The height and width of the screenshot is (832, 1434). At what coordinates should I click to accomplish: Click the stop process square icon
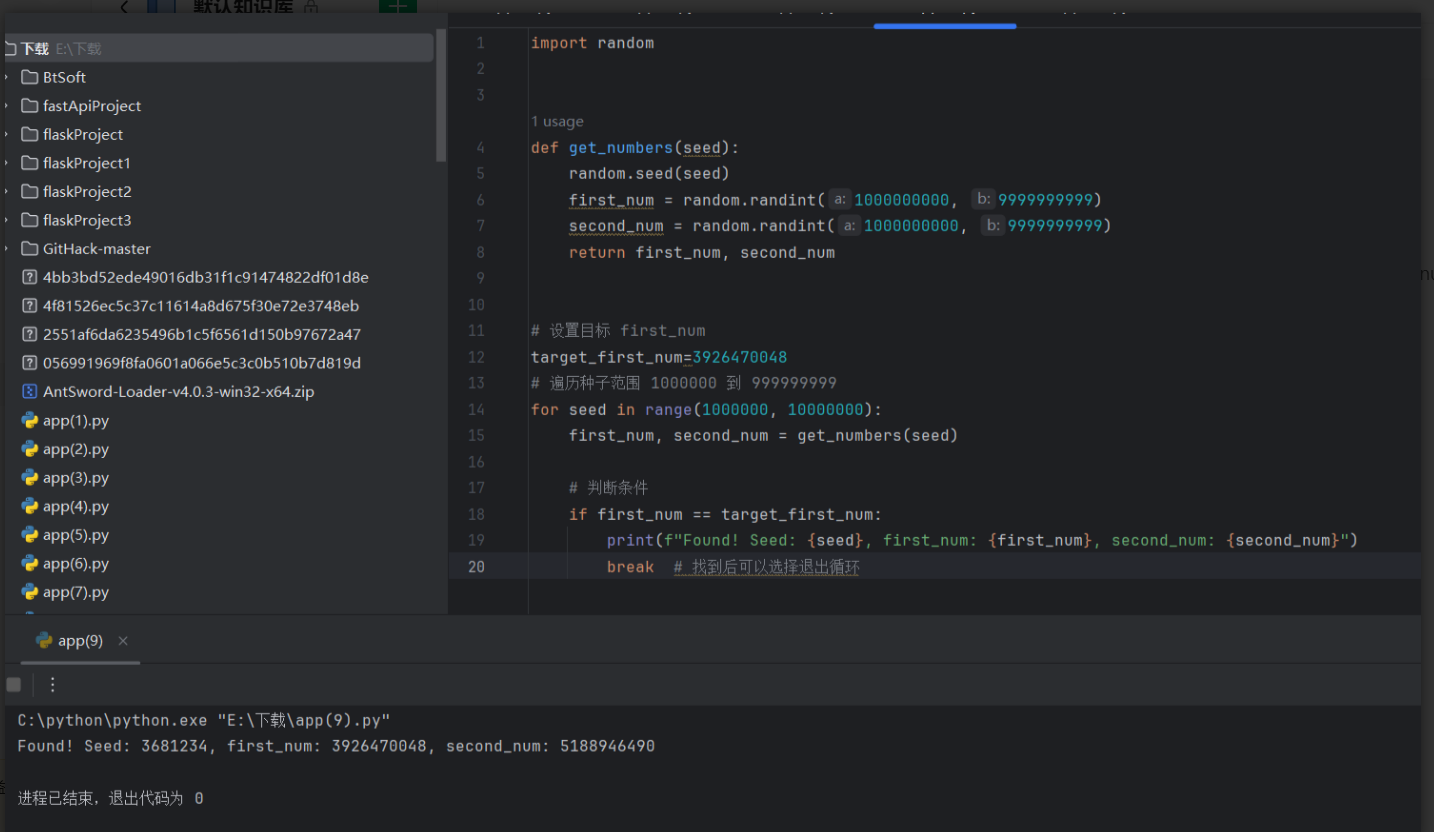(14, 685)
